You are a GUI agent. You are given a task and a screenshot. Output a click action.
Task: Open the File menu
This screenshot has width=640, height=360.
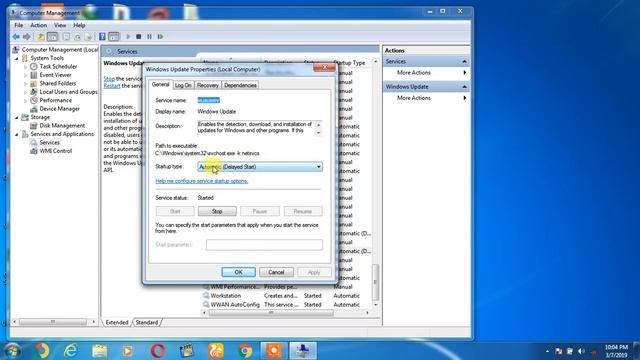pyautogui.click(x=19, y=25)
